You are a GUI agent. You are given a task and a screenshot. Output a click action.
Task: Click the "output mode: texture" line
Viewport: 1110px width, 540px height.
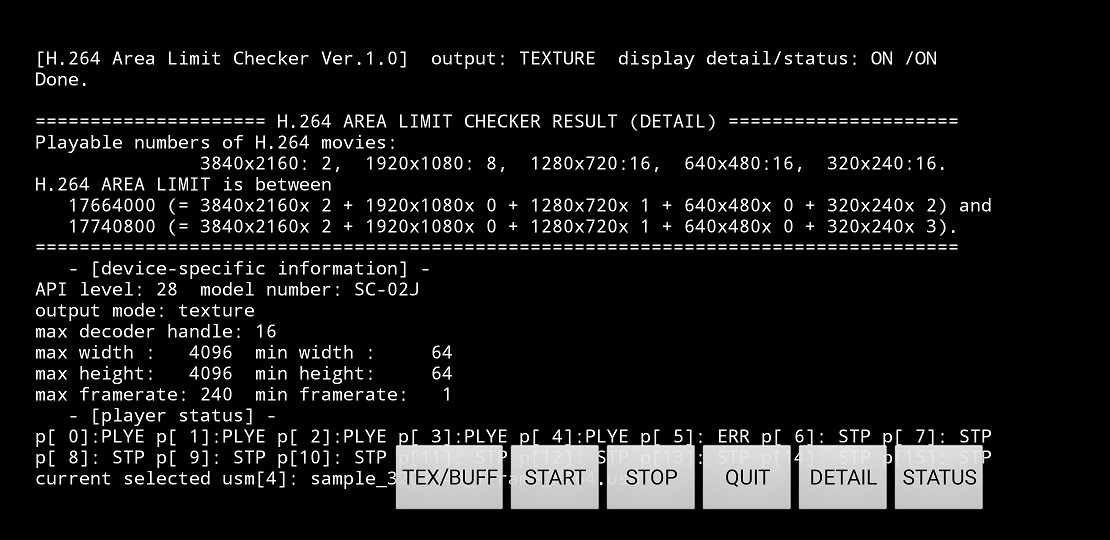coord(144,311)
